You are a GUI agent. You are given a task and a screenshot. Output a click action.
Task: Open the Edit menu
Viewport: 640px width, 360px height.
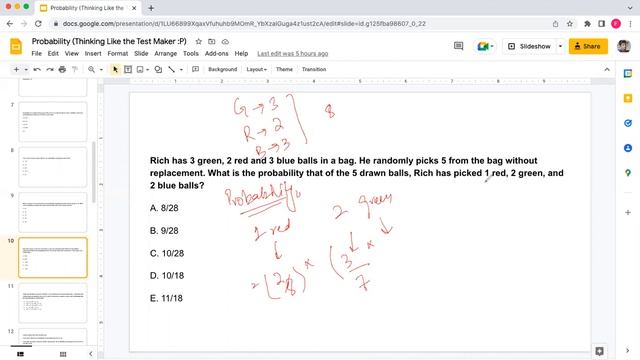point(53,53)
